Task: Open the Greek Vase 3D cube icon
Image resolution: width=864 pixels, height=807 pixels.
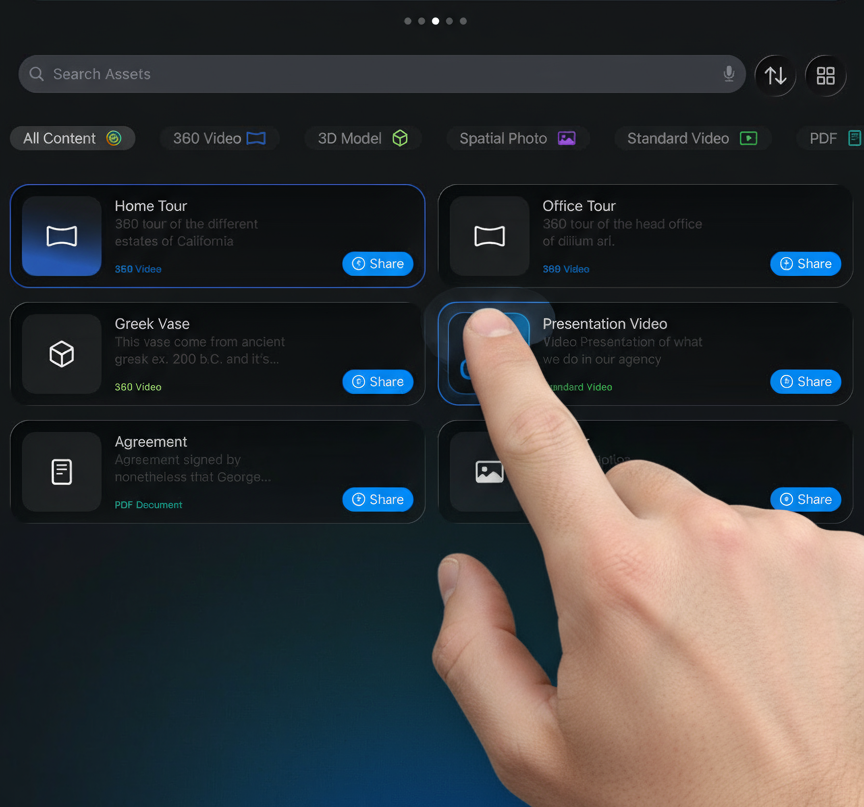Action: pyautogui.click(x=62, y=354)
